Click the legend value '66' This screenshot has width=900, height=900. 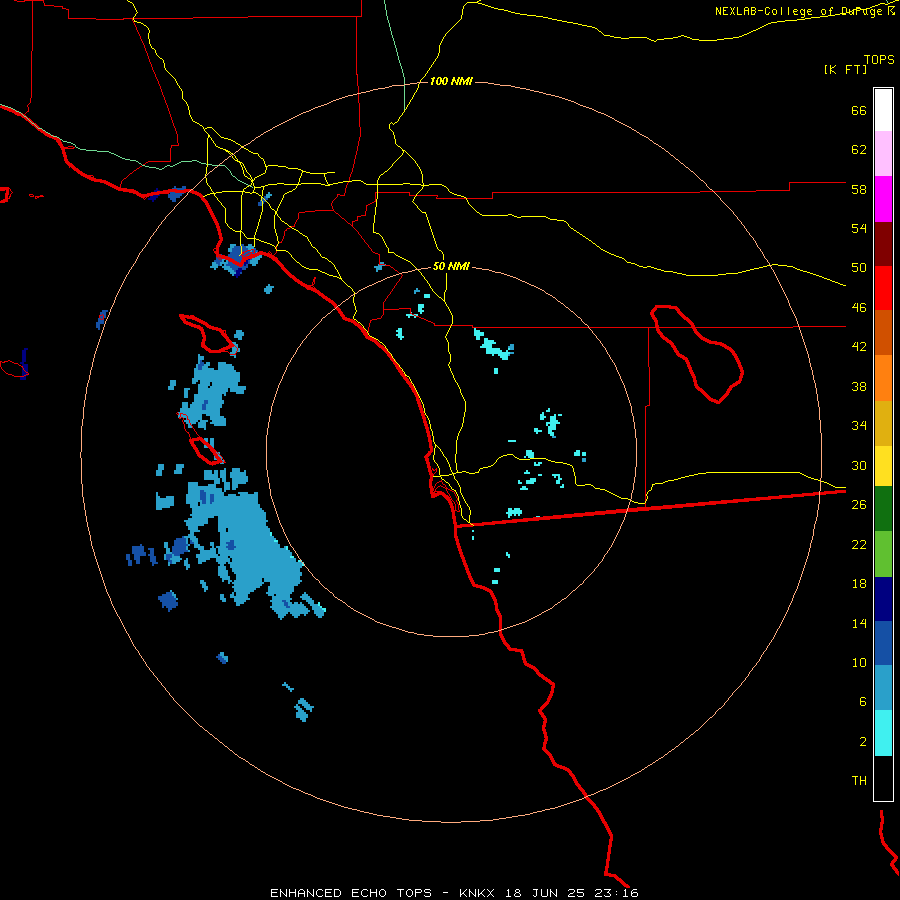tap(859, 110)
